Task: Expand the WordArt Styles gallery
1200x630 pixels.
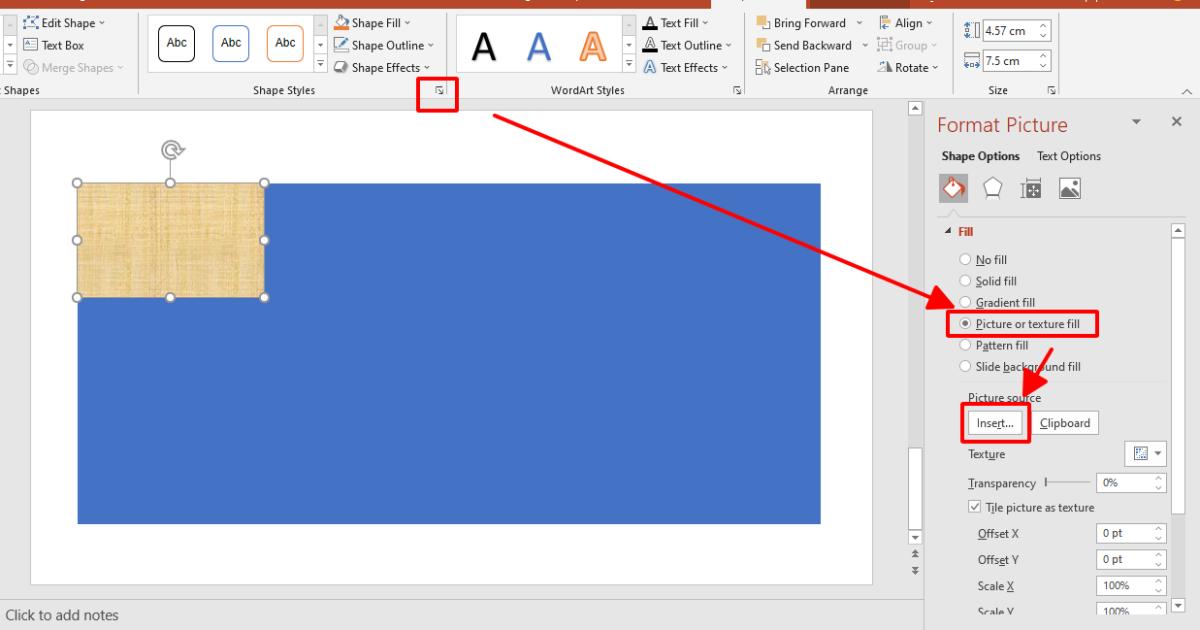Action: (629, 66)
